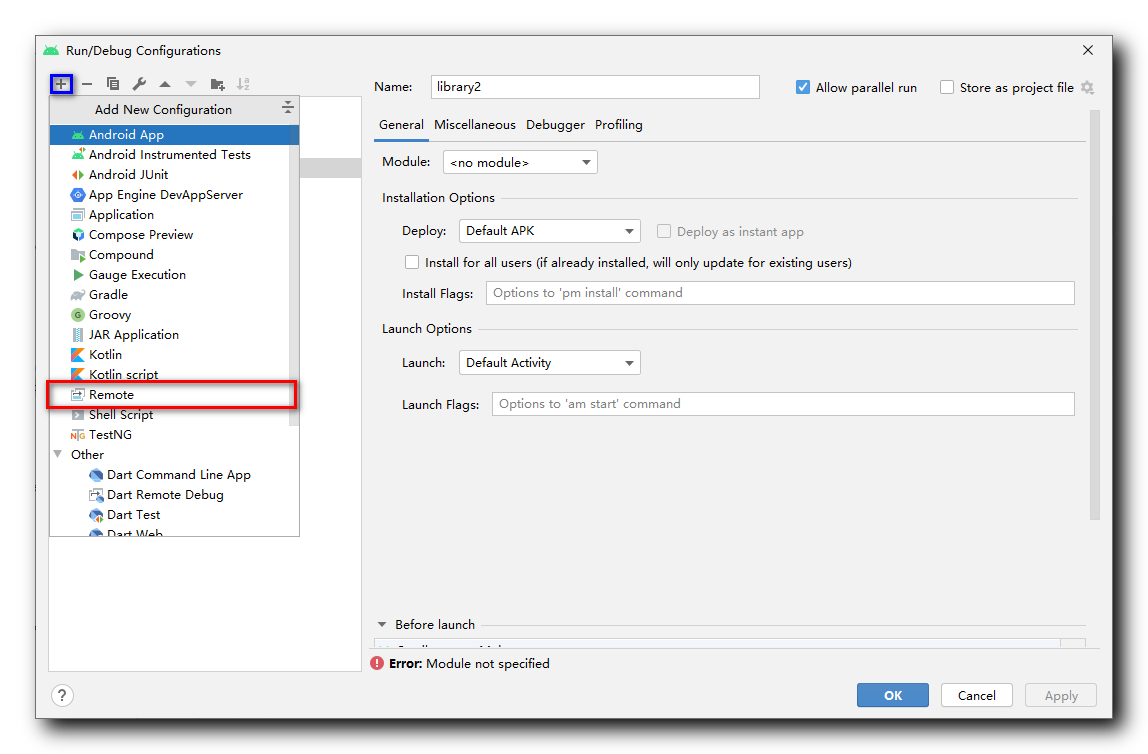Viewport: 1148px width, 754px height.
Task: Switch to the Miscellaneous tab
Action: click(474, 125)
